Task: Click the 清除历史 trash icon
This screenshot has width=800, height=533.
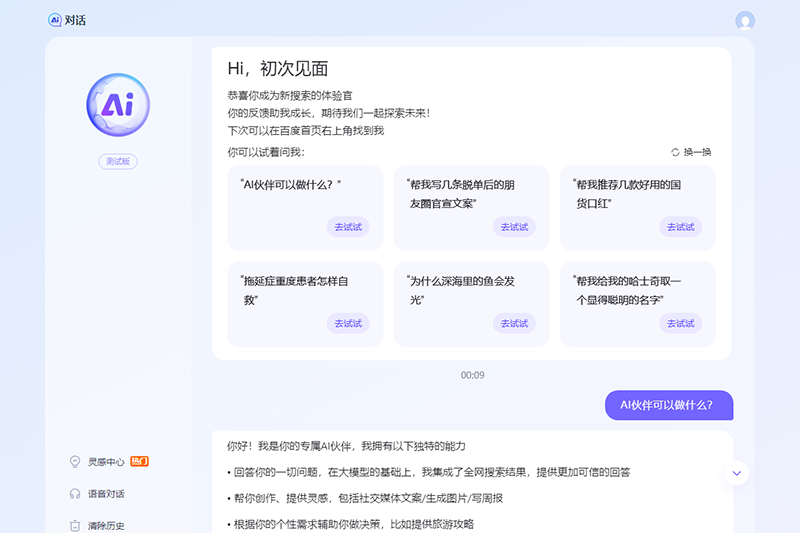Action: click(75, 525)
